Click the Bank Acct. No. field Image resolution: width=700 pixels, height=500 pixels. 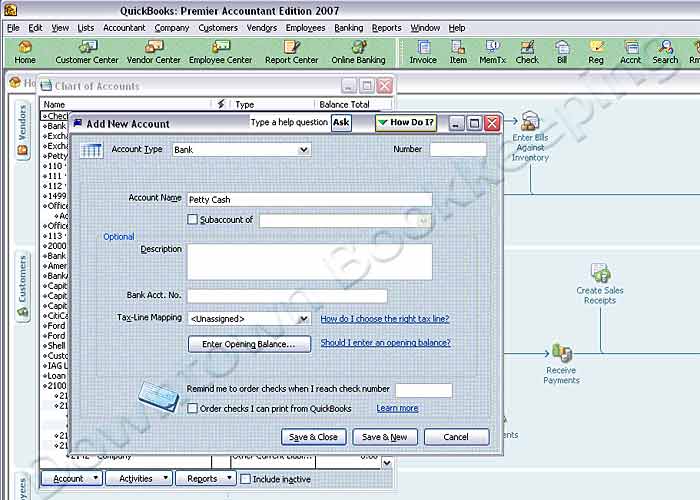tap(287, 296)
